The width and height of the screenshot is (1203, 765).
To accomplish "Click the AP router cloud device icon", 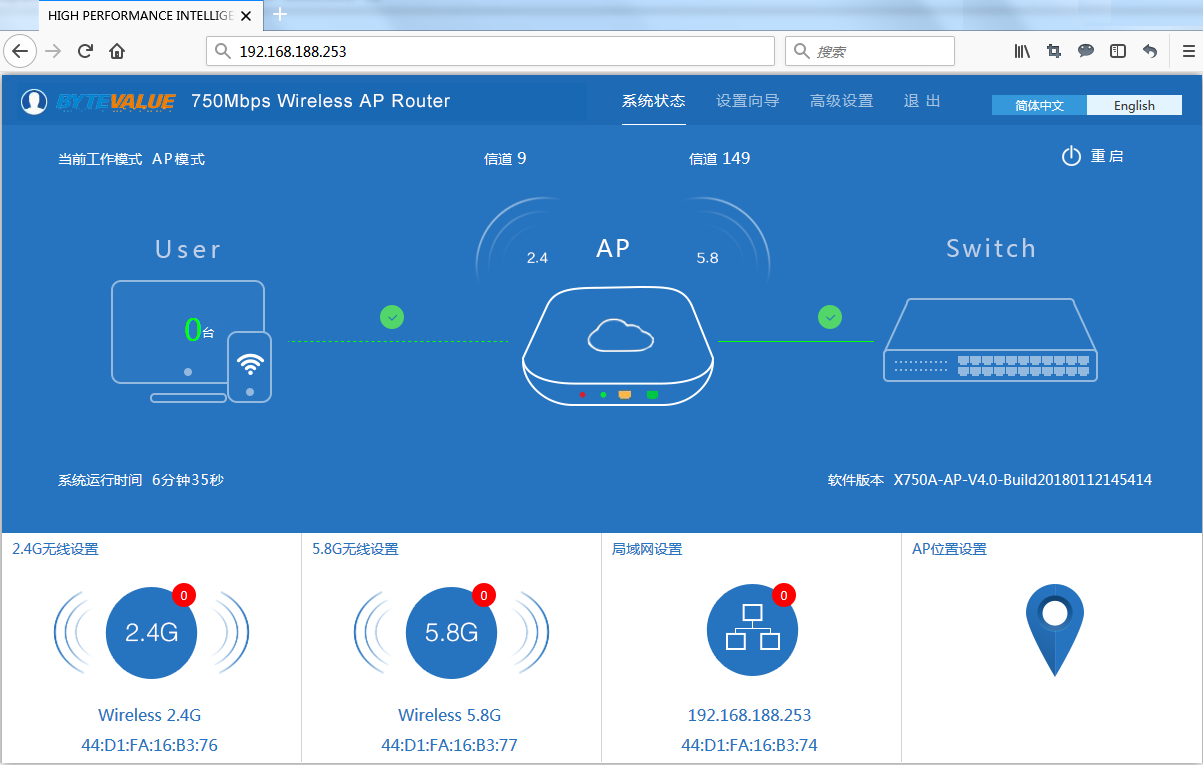I will [x=619, y=345].
